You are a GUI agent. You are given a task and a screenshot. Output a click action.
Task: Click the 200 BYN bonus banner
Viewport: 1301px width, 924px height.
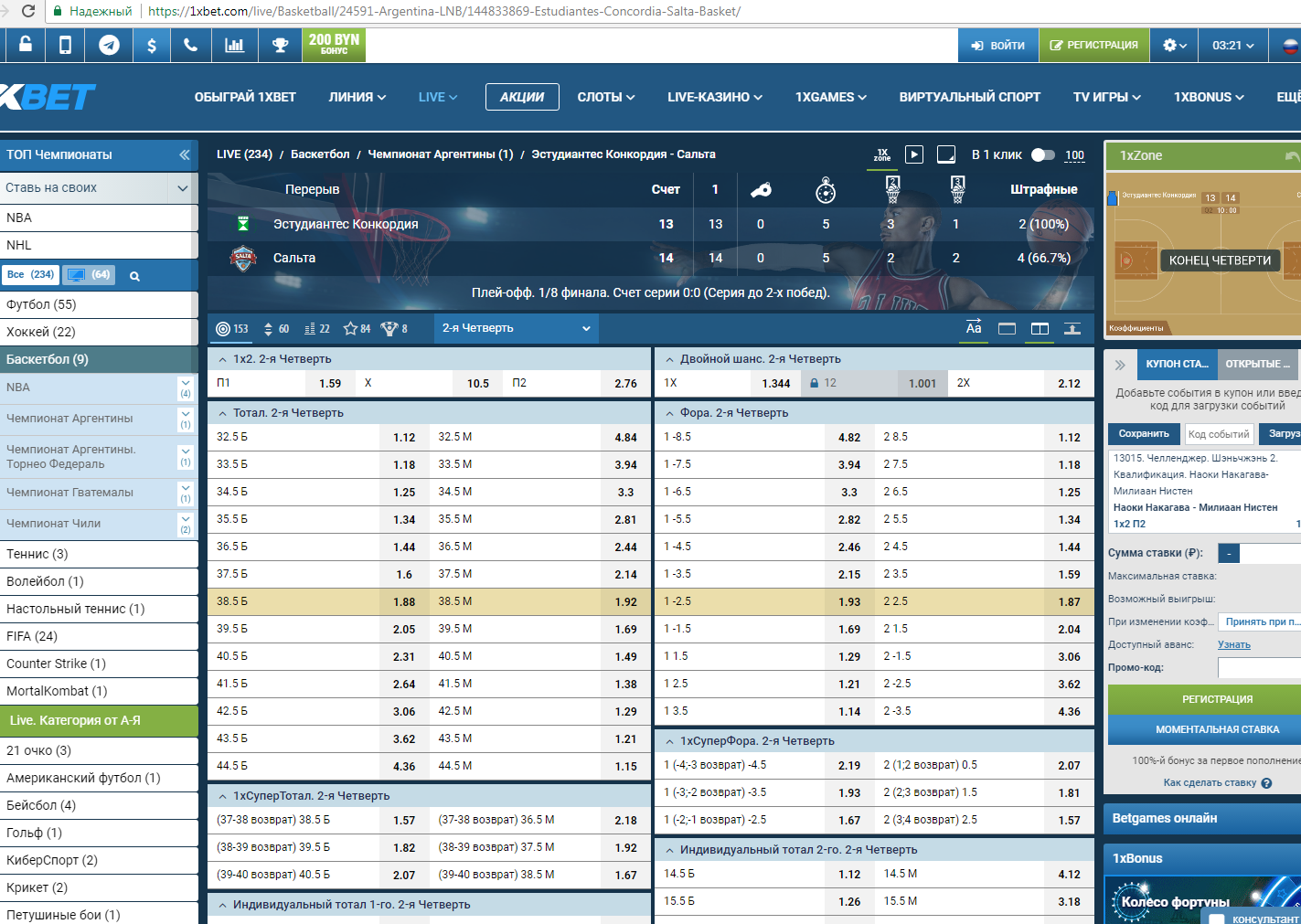tap(334, 45)
